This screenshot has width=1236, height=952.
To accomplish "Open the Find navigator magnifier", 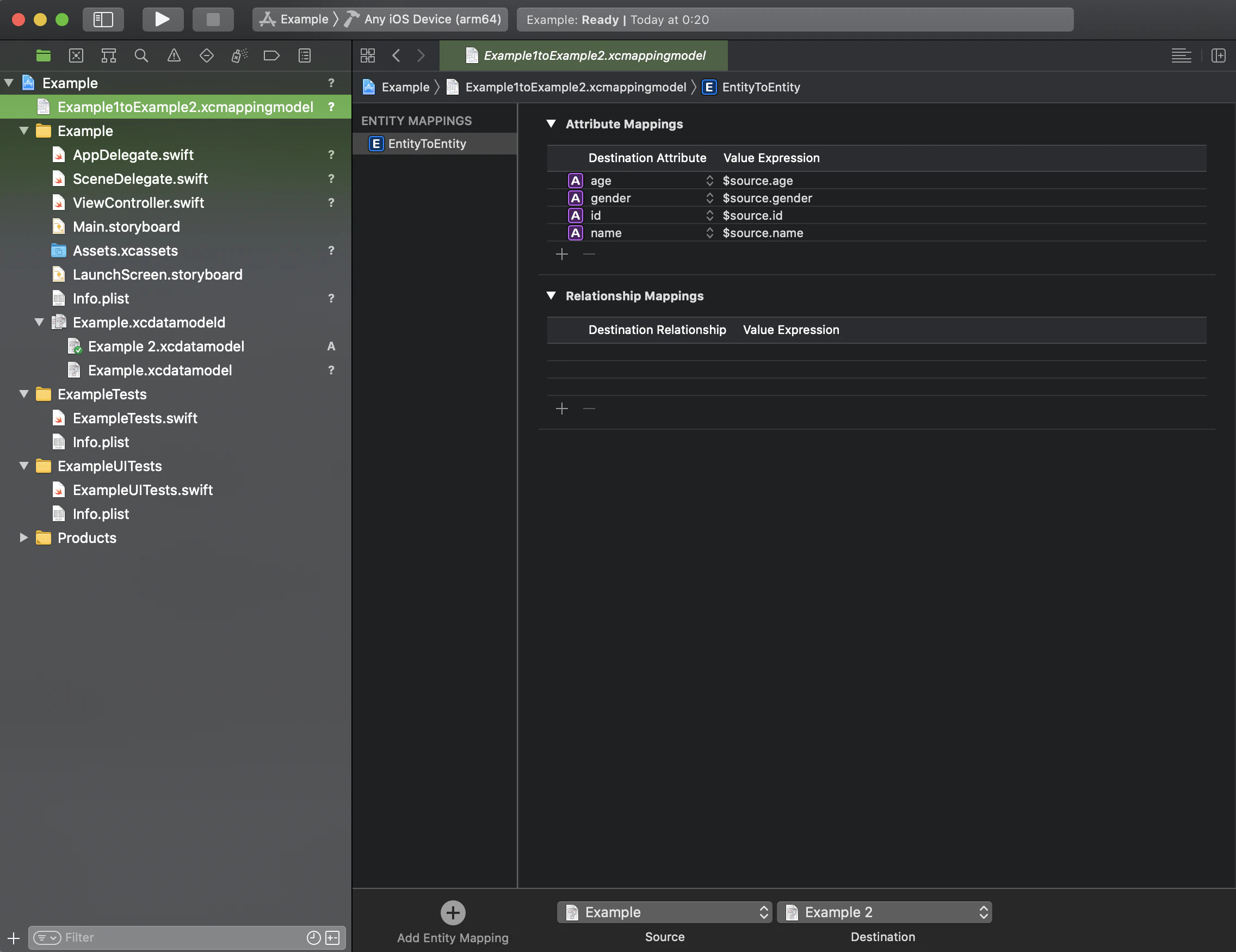I will (141, 55).
